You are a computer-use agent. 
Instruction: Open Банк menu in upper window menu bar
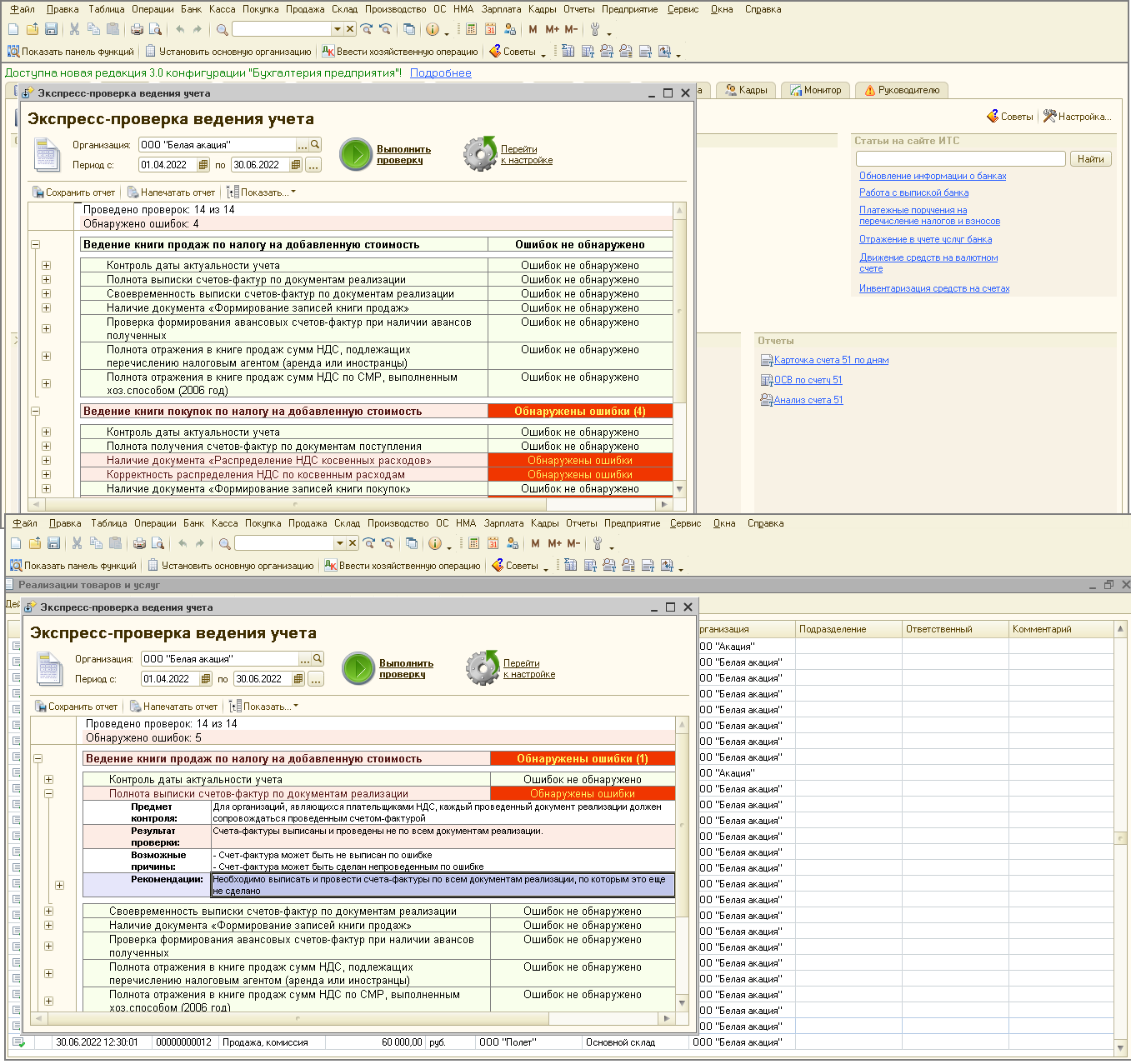[x=191, y=9]
